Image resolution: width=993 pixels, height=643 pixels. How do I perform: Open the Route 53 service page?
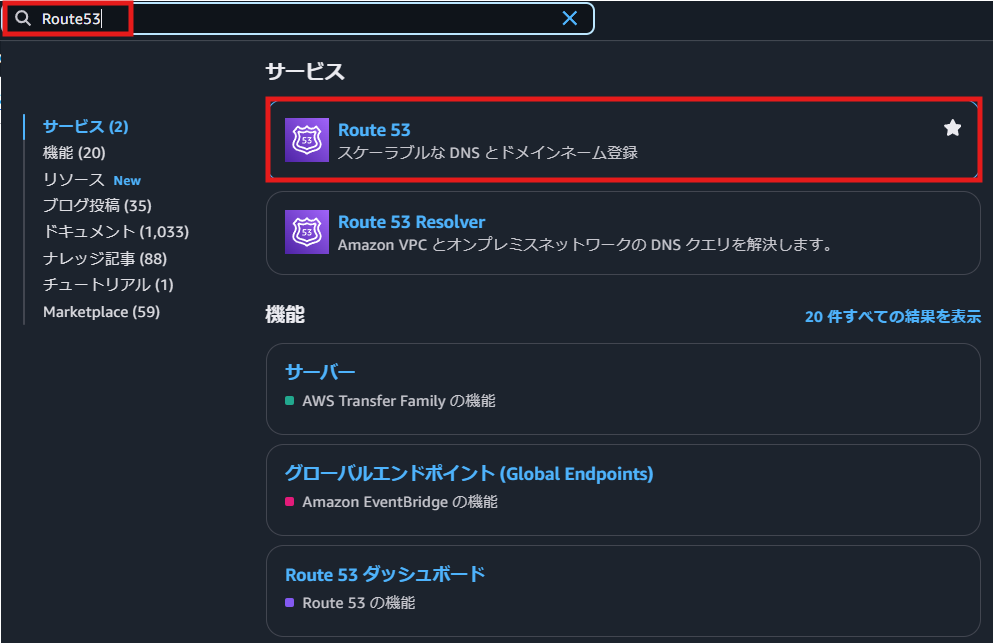coord(374,129)
